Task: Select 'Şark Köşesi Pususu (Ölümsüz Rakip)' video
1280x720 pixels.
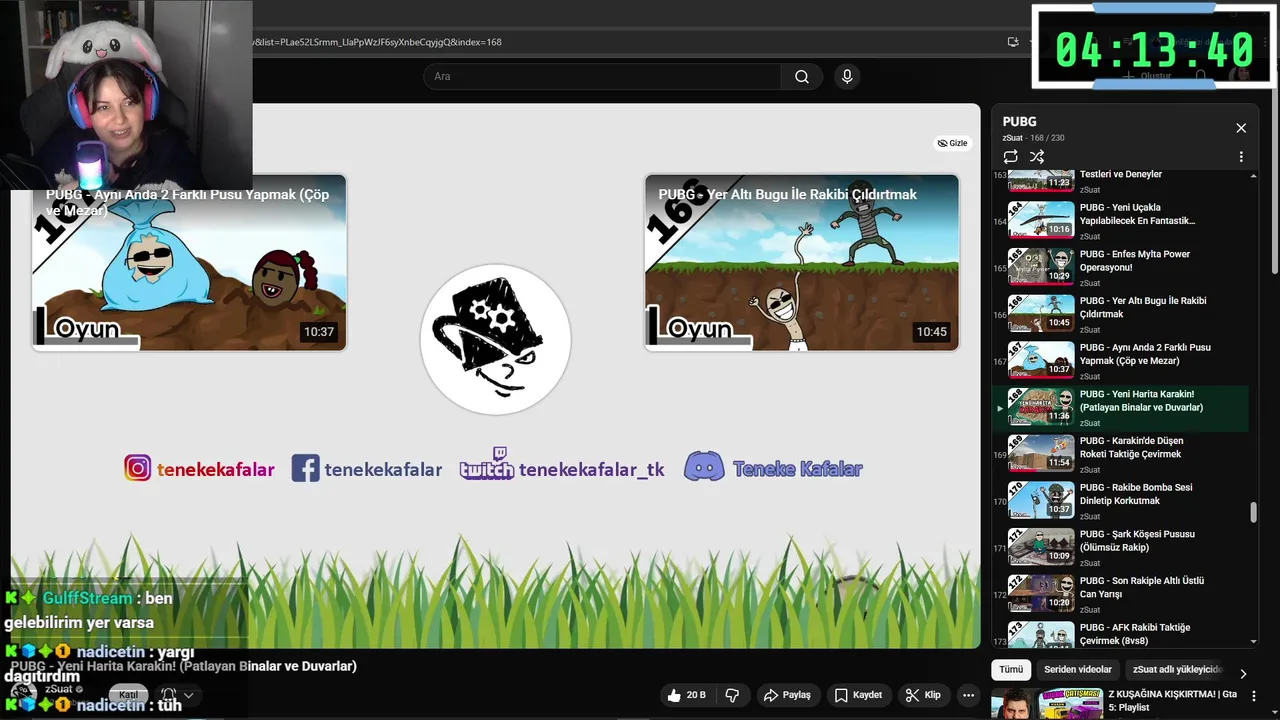Action: [1120, 548]
